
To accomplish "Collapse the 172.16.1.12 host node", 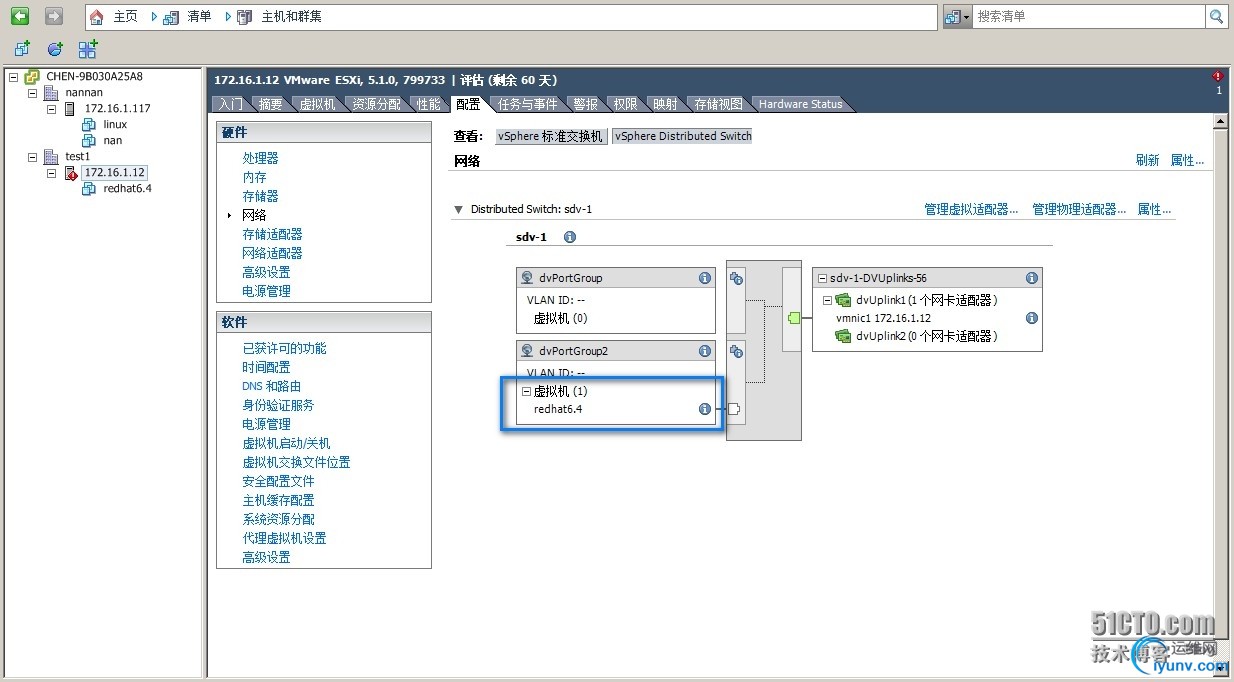I will click(51, 172).
